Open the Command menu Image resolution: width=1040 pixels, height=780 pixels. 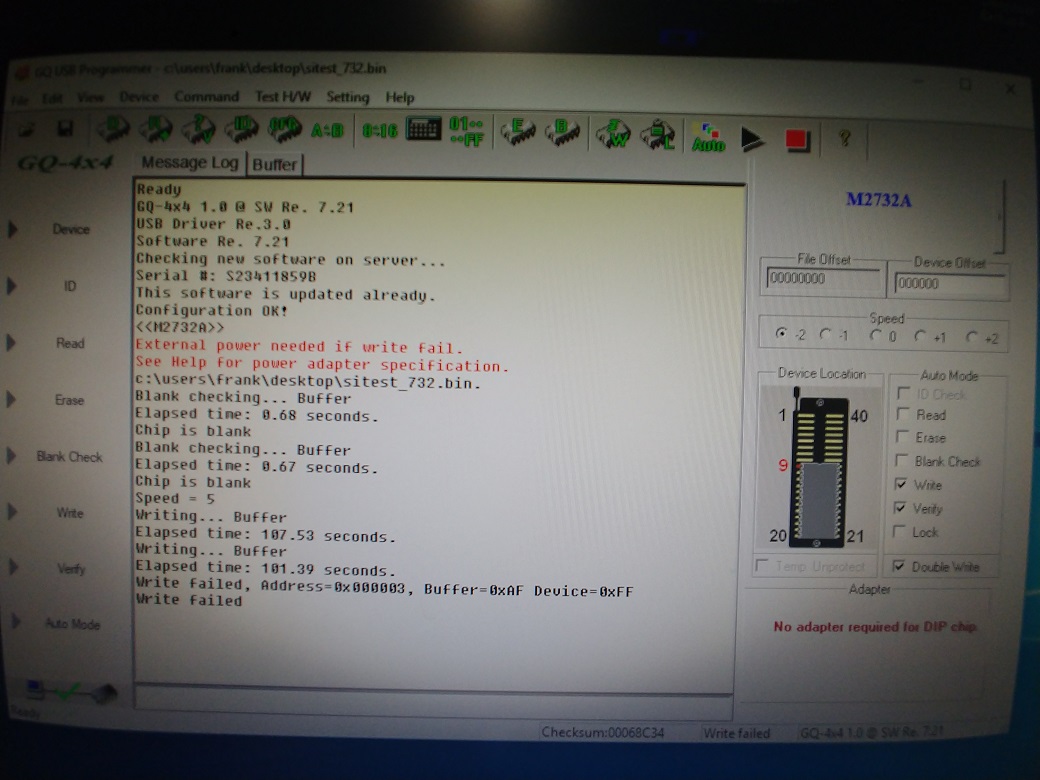(206, 97)
